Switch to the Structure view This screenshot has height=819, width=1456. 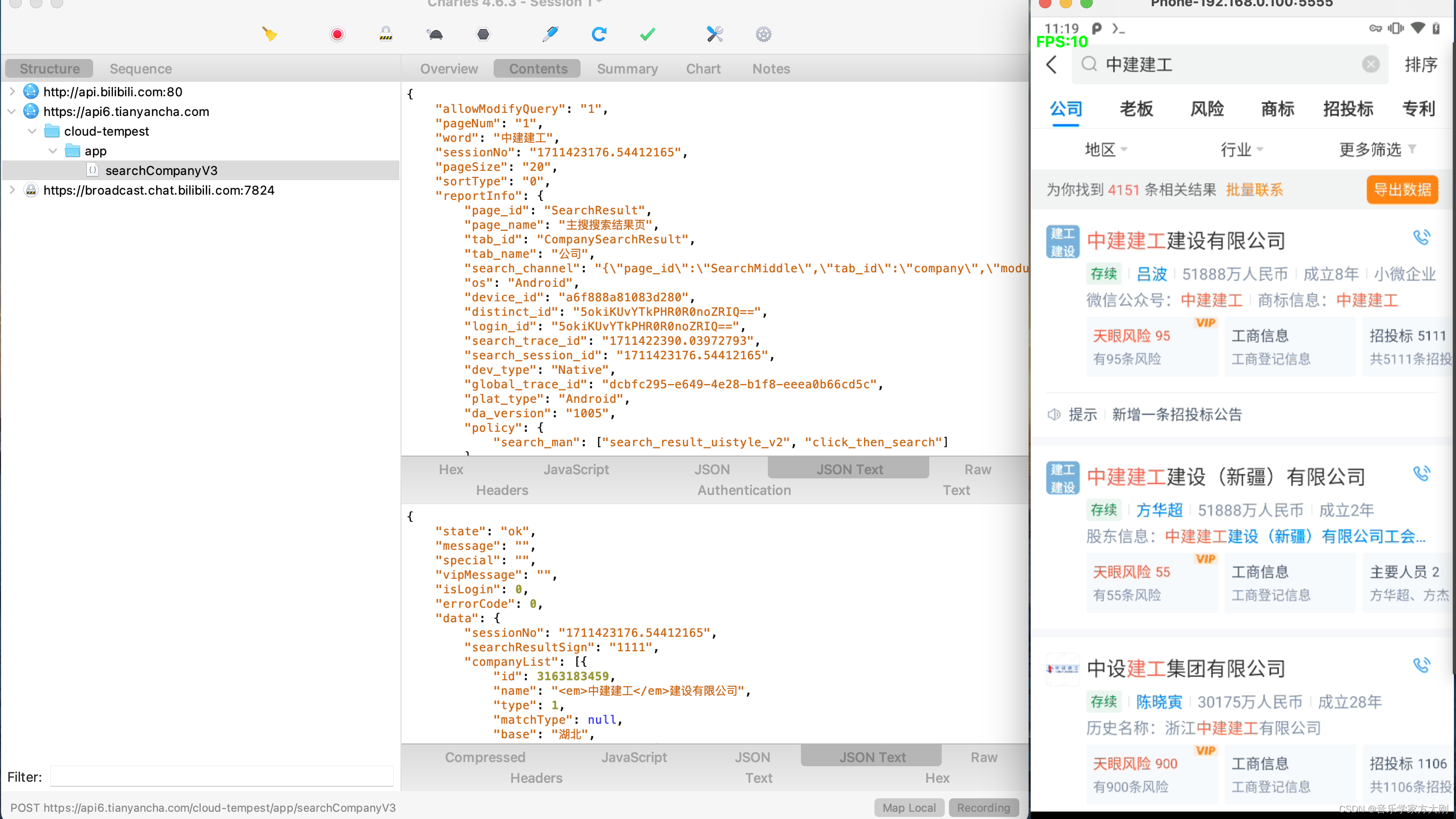click(49, 68)
